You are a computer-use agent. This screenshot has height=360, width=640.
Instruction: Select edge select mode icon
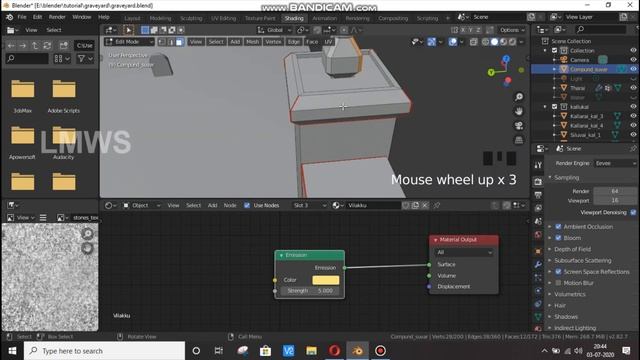[x=171, y=42]
